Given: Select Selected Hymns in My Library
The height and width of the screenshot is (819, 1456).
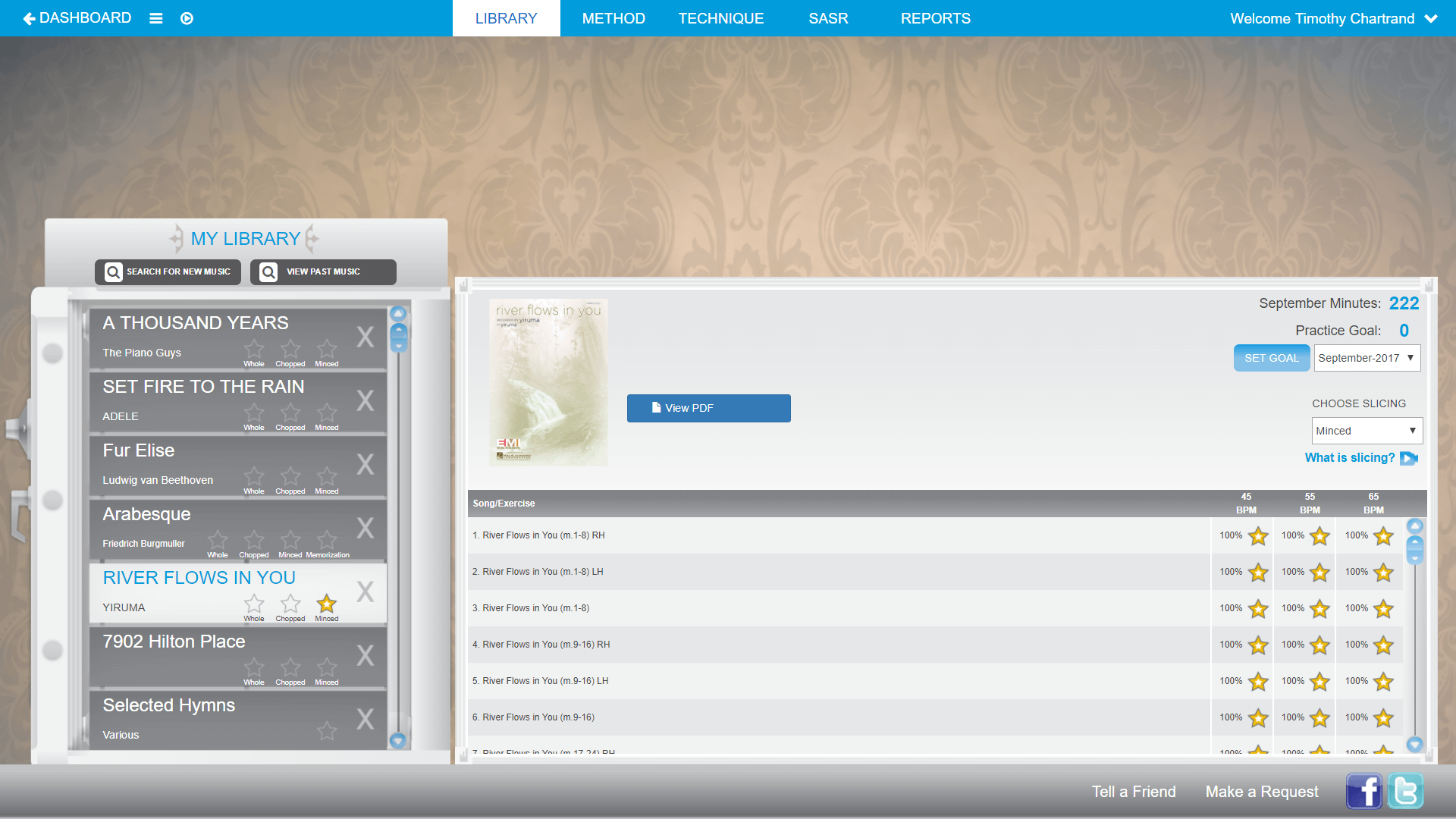Looking at the screenshot, I should pyautogui.click(x=238, y=720).
